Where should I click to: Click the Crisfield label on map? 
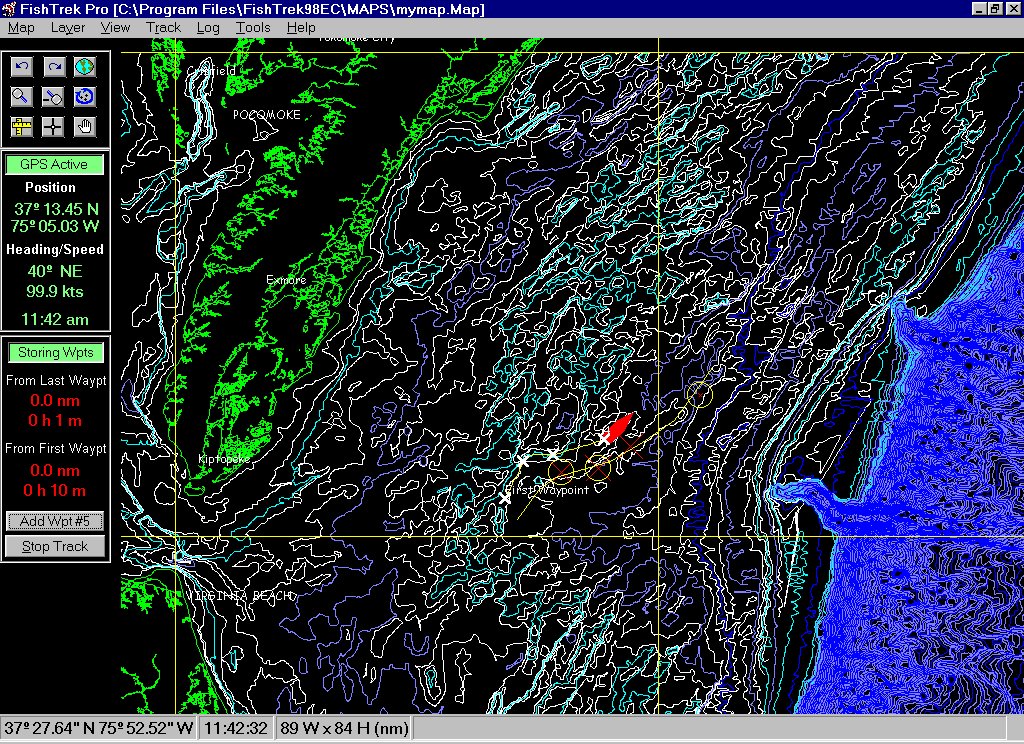[x=211, y=71]
